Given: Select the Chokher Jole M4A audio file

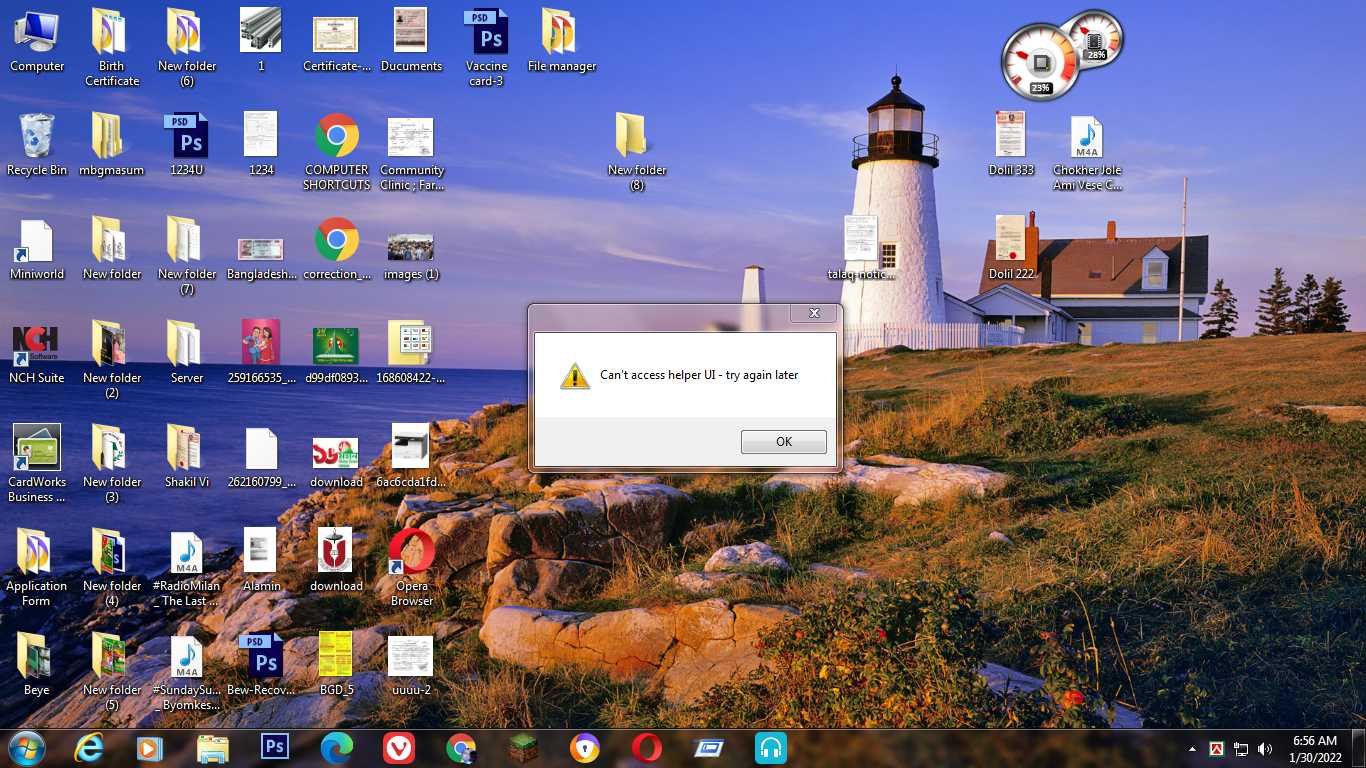Looking at the screenshot, I should point(1087,152).
